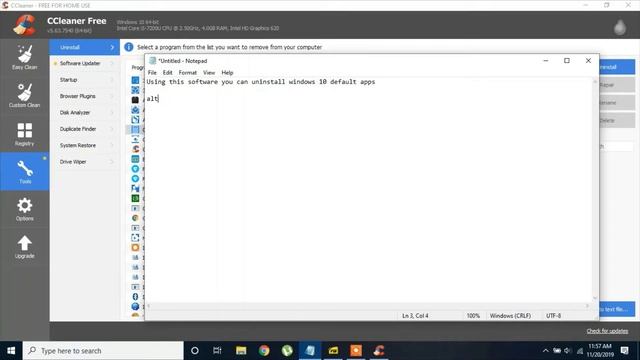Maximize the Notepad window

coord(567,60)
